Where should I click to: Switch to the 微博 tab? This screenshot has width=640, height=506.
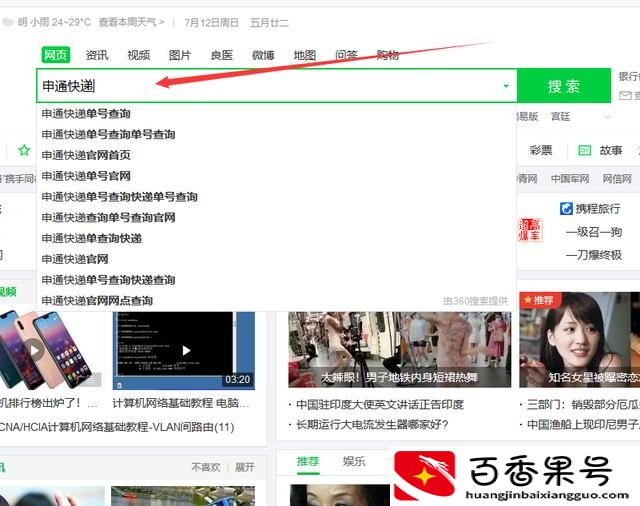click(x=263, y=55)
